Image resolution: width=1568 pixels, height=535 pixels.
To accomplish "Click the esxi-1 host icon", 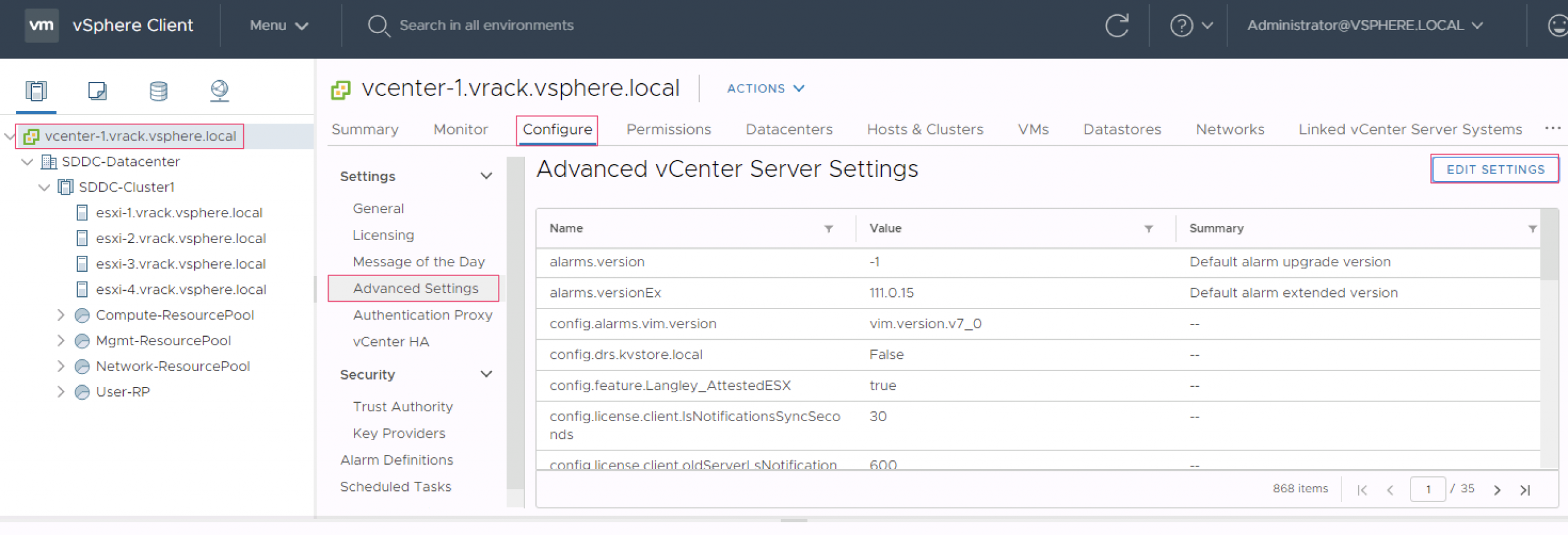I will (x=82, y=212).
